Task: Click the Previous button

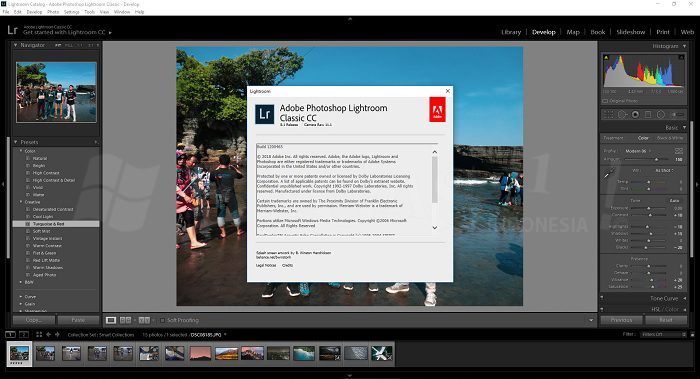Action: tap(621, 320)
